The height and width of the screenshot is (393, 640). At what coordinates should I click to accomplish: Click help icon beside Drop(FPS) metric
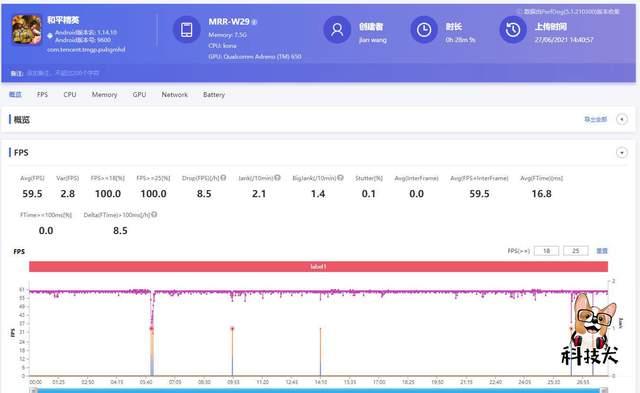(223, 178)
